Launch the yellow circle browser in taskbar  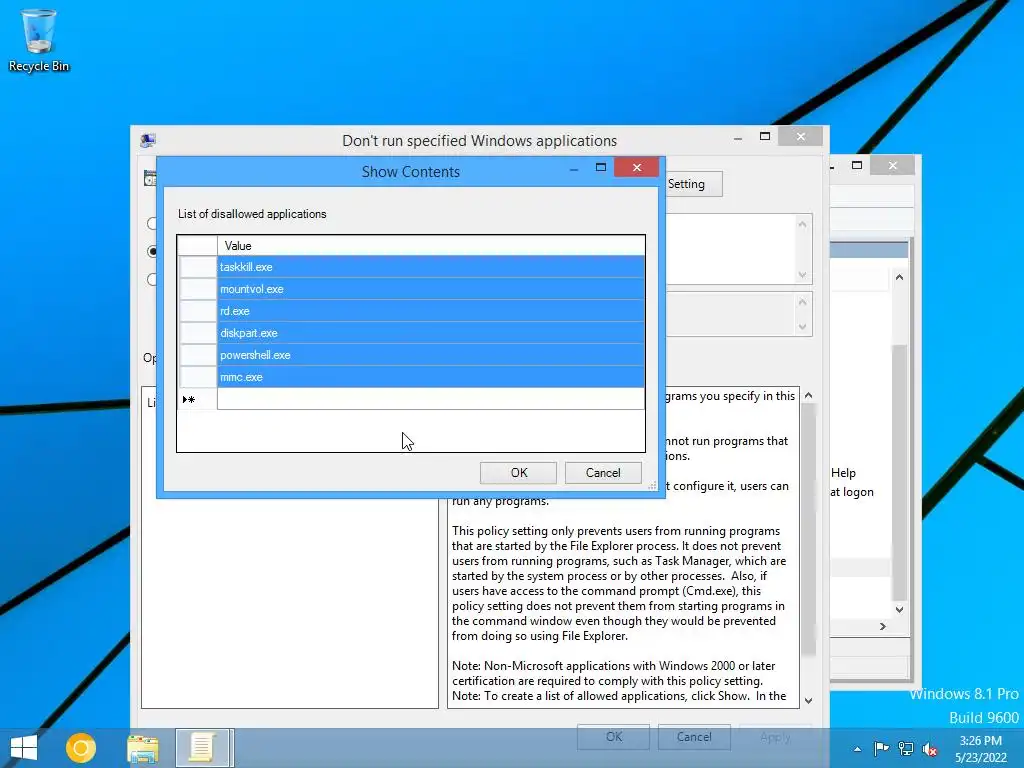coord(81,748)
